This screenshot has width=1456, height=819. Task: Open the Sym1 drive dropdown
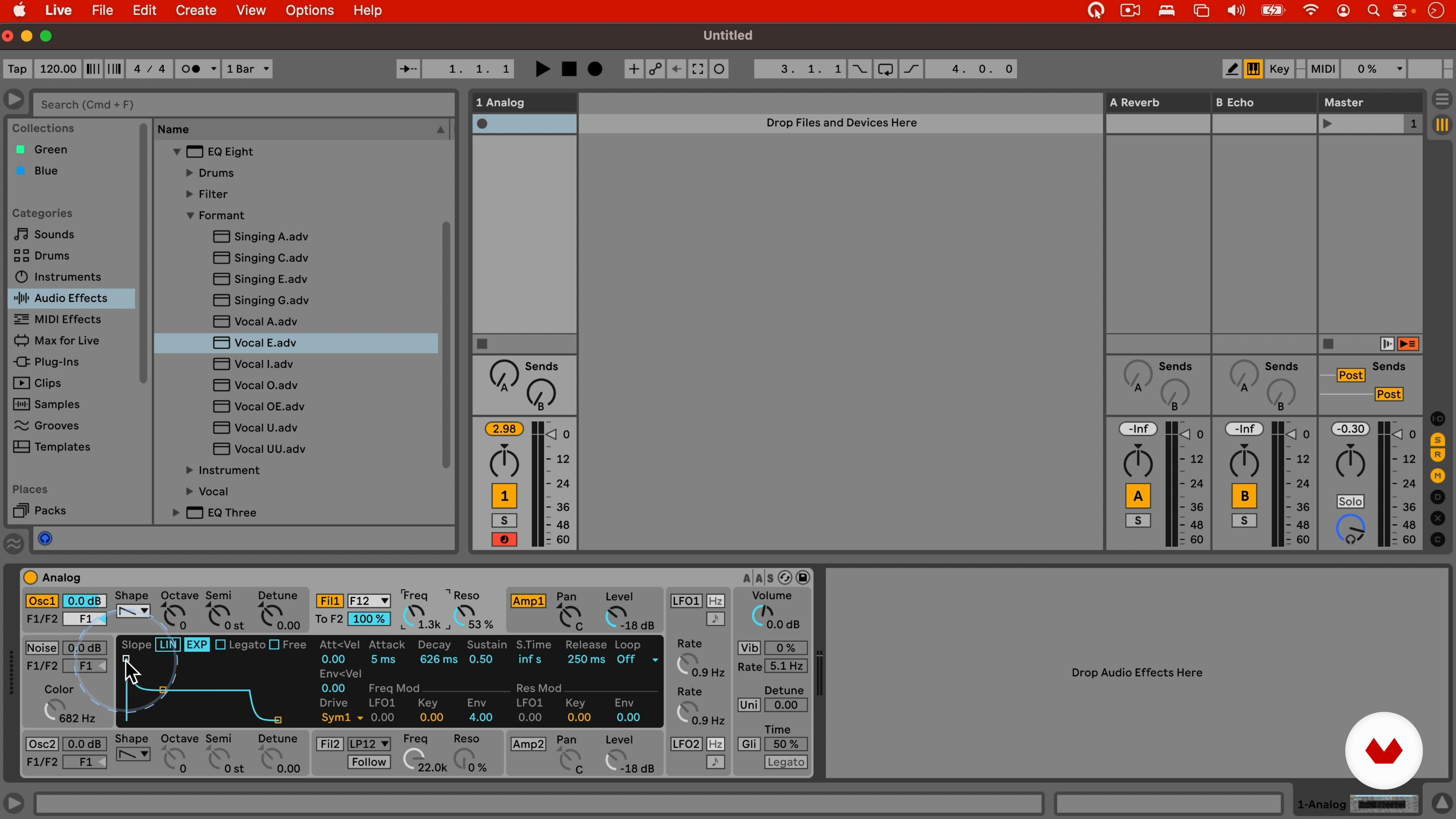click(x=342, y=717)
